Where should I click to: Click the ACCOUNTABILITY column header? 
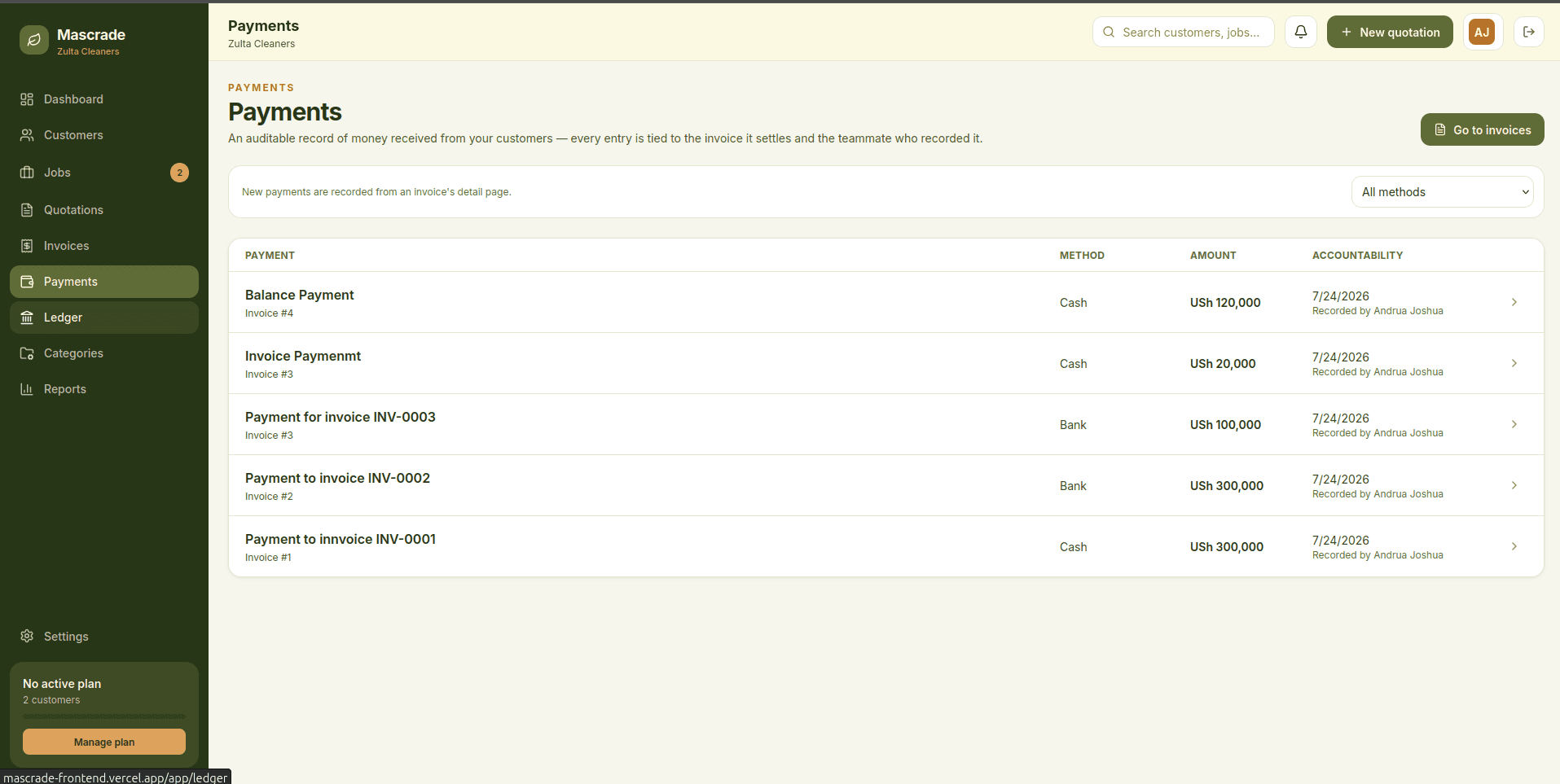(x=1357, y=256)
